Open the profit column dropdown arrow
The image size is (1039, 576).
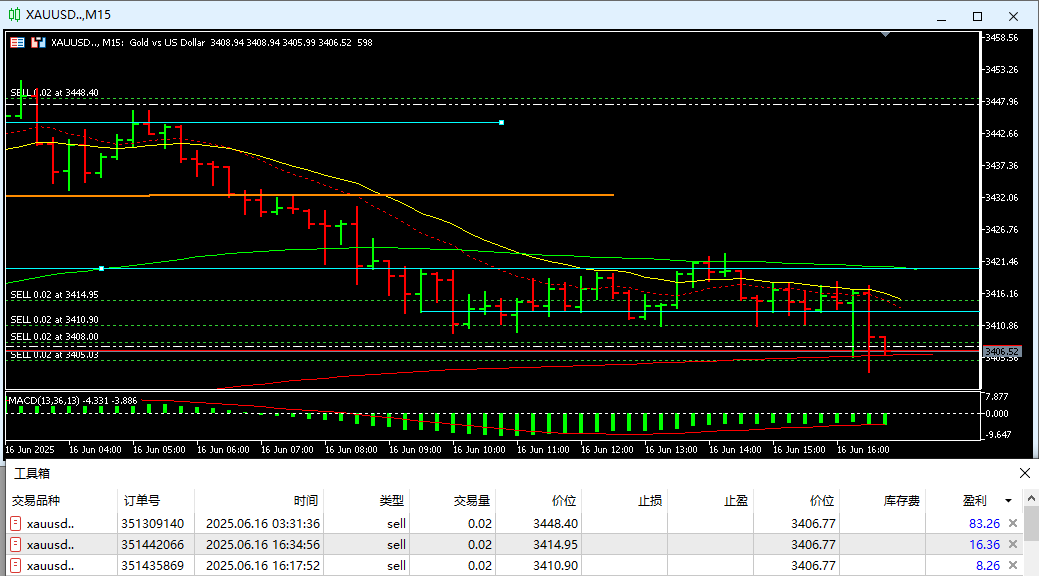[x=1008, y=500]
